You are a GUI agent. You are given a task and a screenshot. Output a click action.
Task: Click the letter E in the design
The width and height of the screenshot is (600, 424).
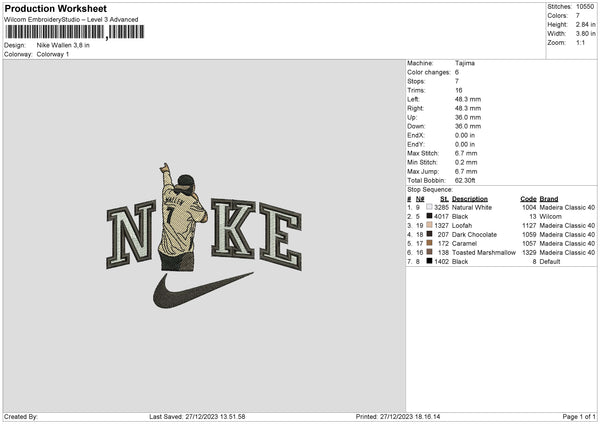coord(281,236)
